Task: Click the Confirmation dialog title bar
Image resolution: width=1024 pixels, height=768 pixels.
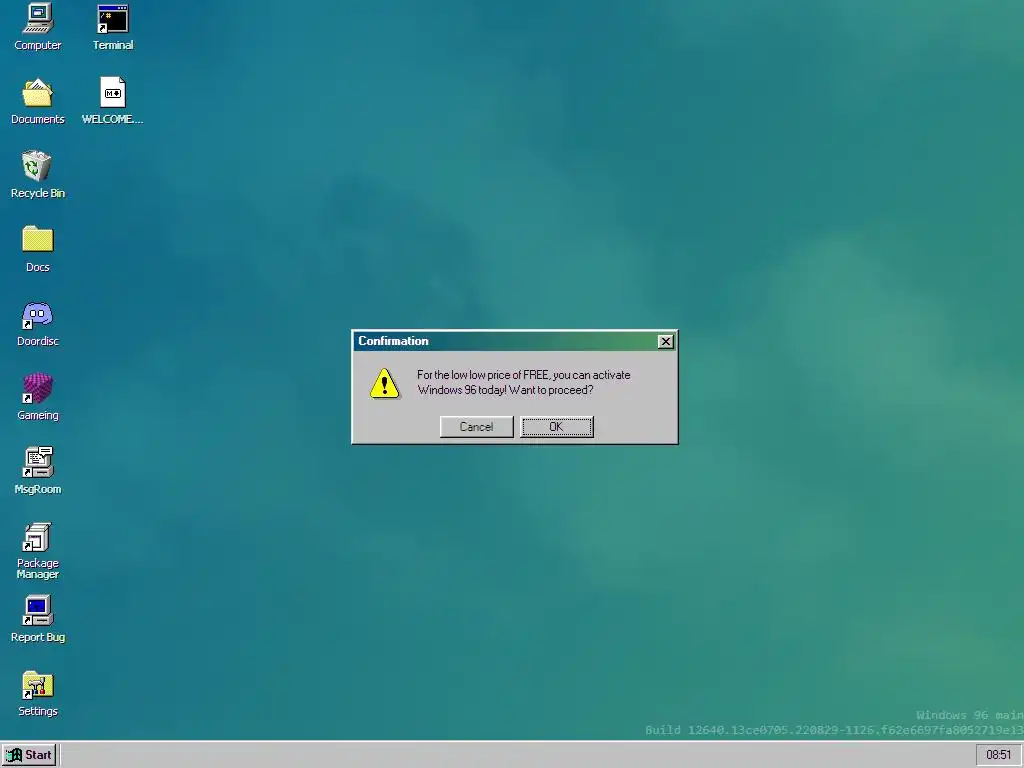Action: (x=515, y=342)
